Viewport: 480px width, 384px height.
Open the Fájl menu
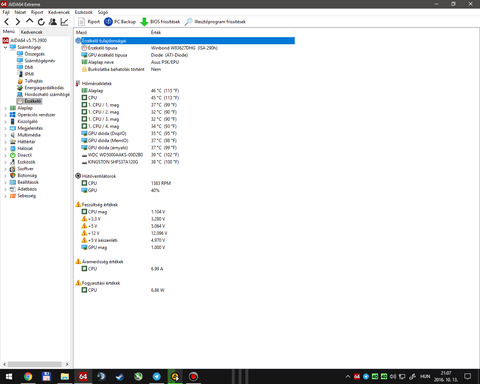(6, 12)
